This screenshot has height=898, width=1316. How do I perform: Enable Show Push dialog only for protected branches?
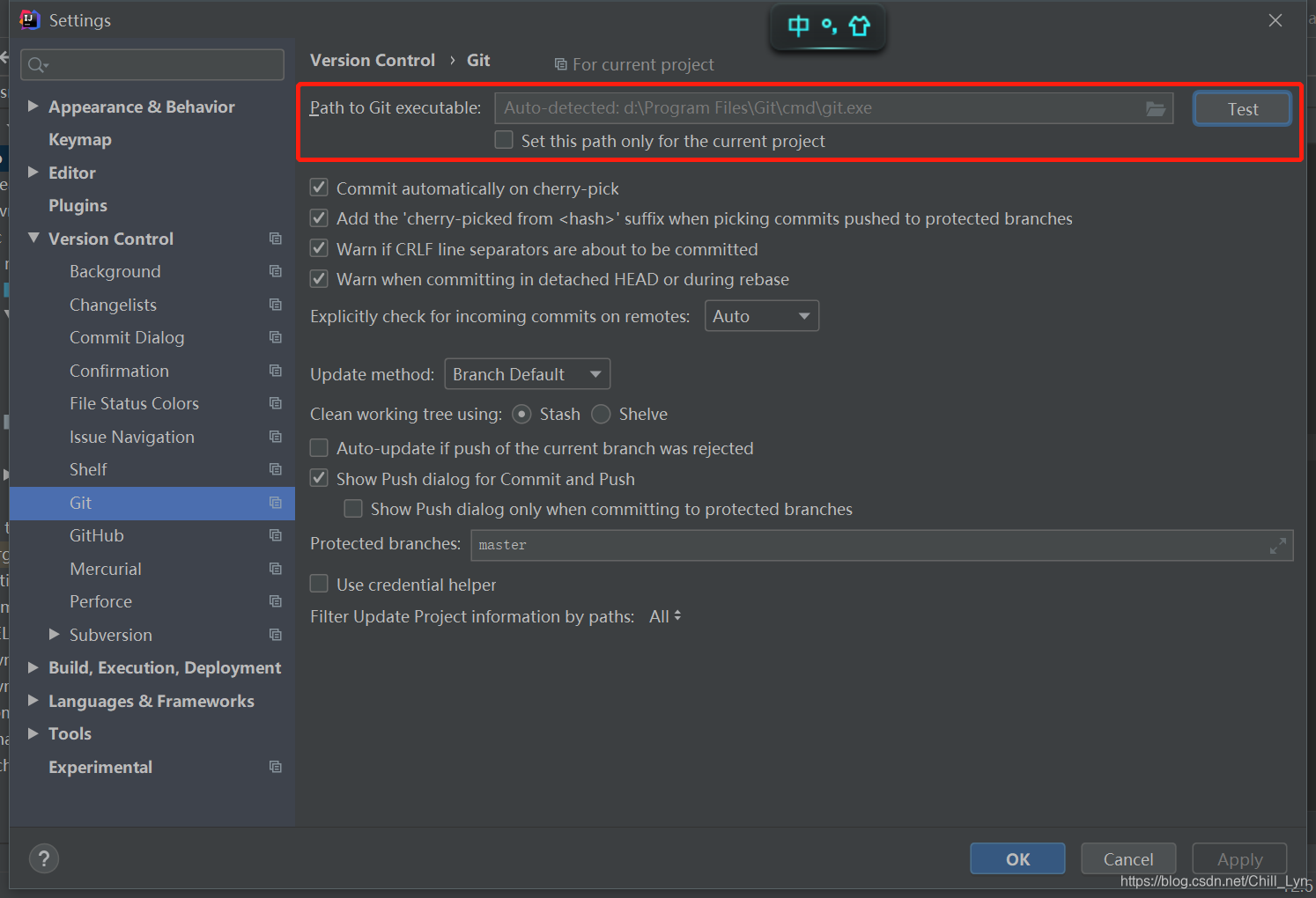click(x=353, y=508)
